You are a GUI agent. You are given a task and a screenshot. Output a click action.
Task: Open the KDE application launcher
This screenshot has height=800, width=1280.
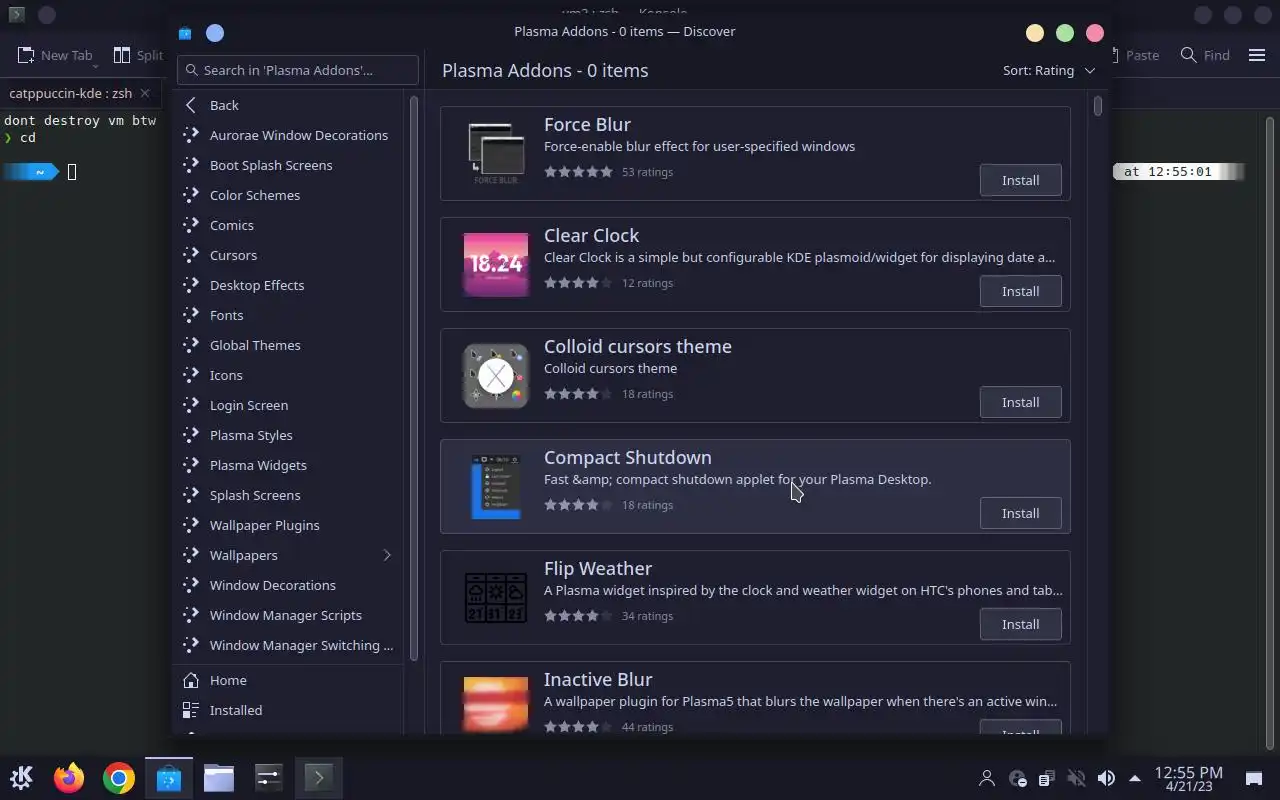pyautogui.click(x=21, y=777)
